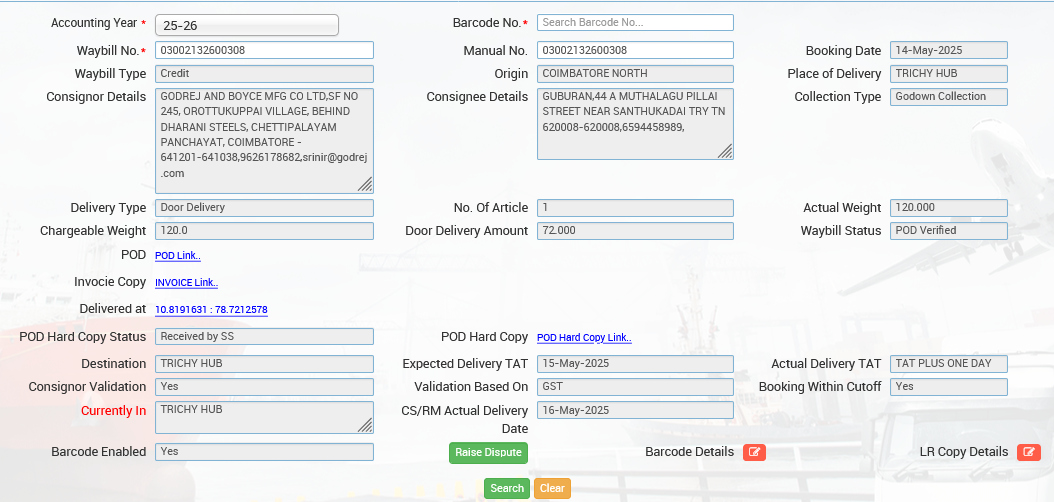Focus the Barcode No. search field
The width and height of the screenshot is (1054, 502).
(635, 22)
